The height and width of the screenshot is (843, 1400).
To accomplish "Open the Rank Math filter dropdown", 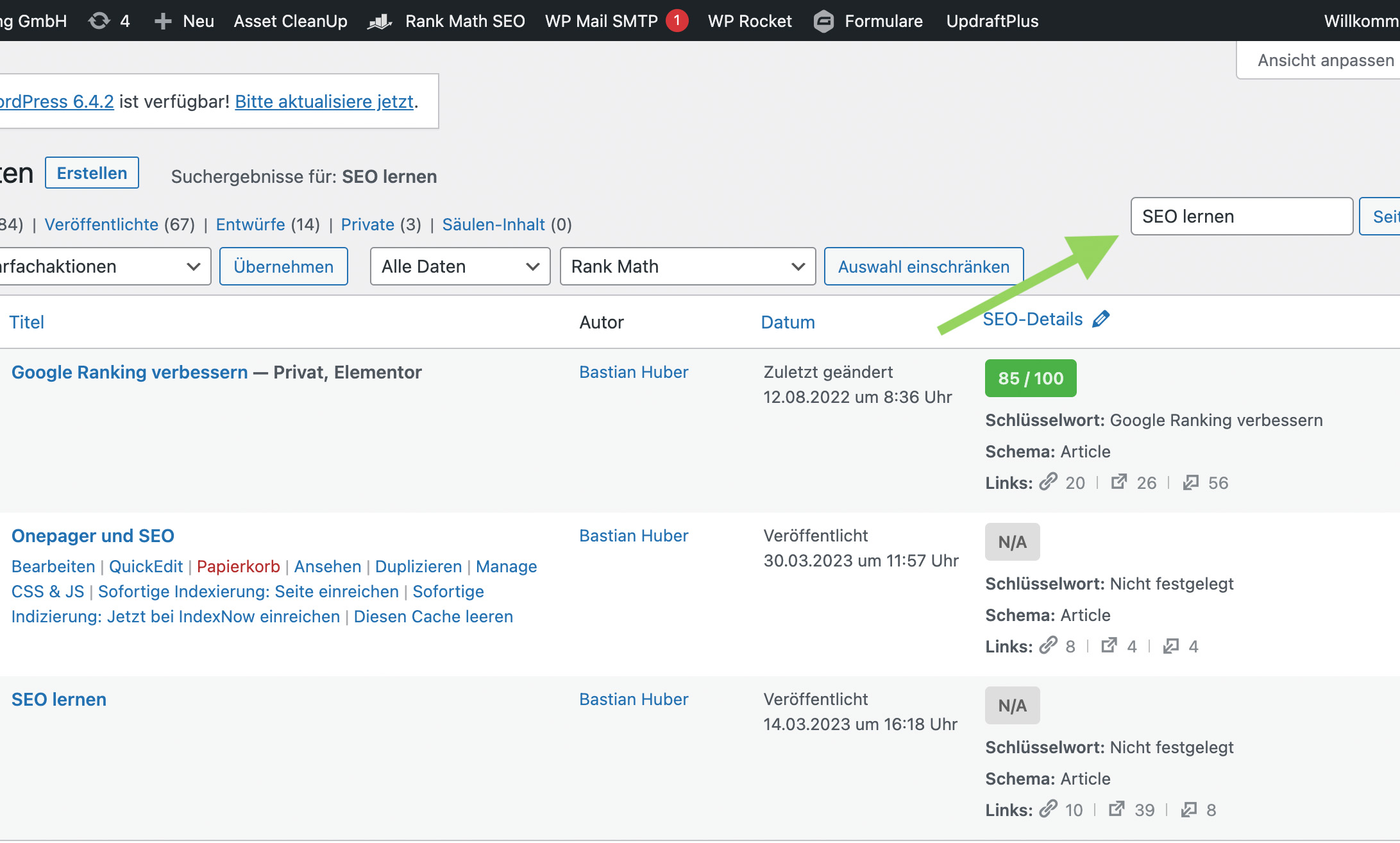I will click(x=687, y=266).
